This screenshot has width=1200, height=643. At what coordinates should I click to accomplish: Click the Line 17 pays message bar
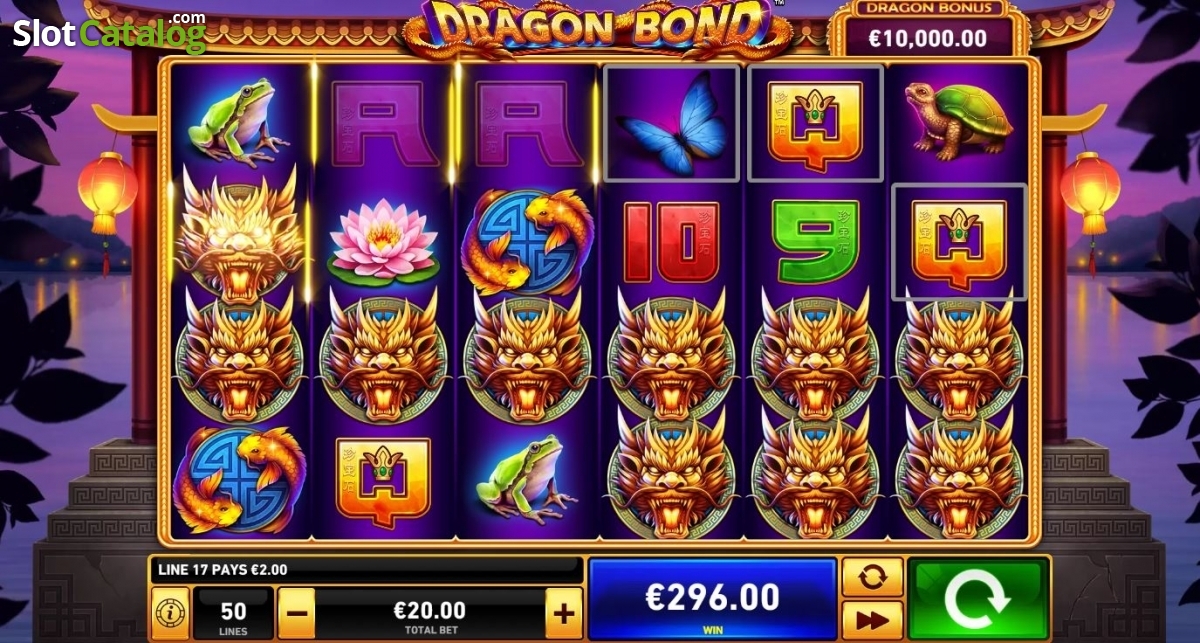point(366,570)
